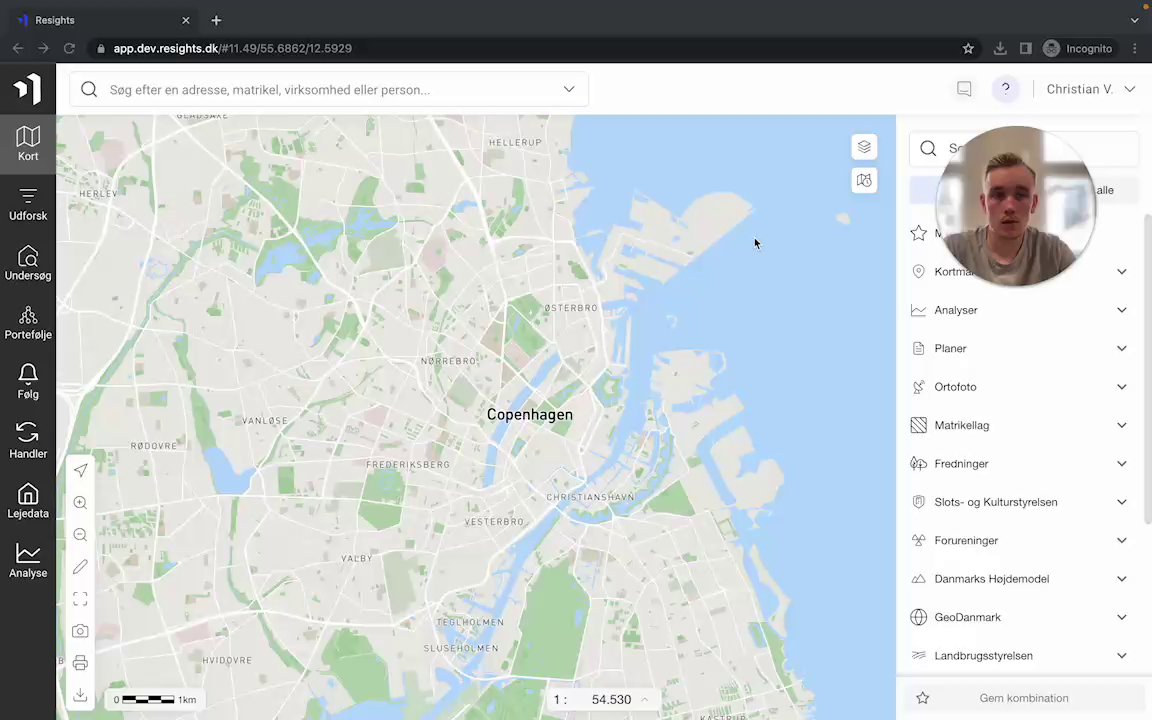Open the Udforsk section in sidebar

[28, 204]
